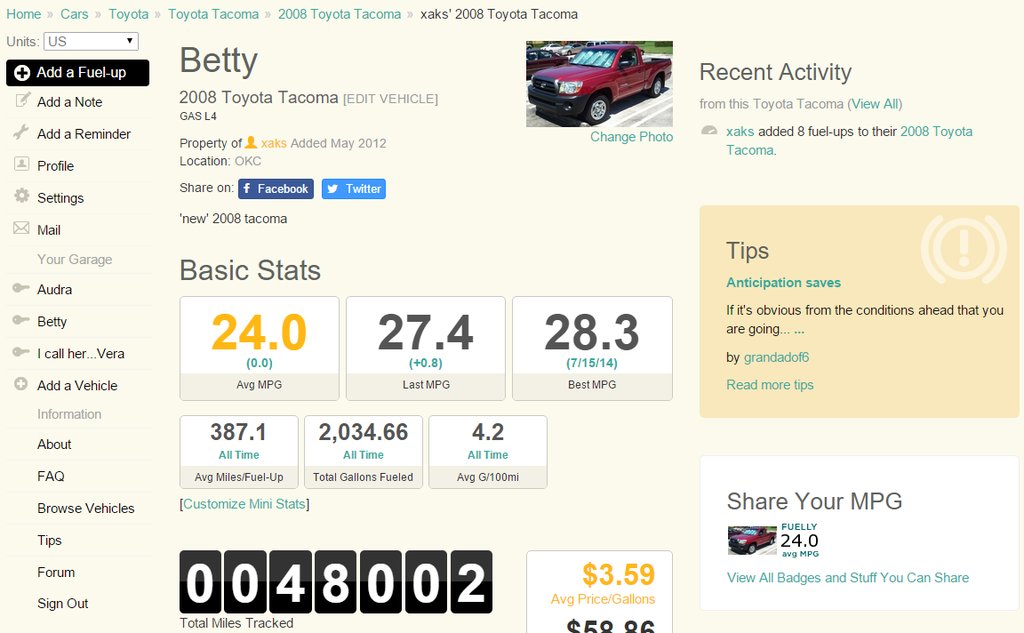
Task: Select Betty vehicle in garage
Action: (x=52, y=321)
